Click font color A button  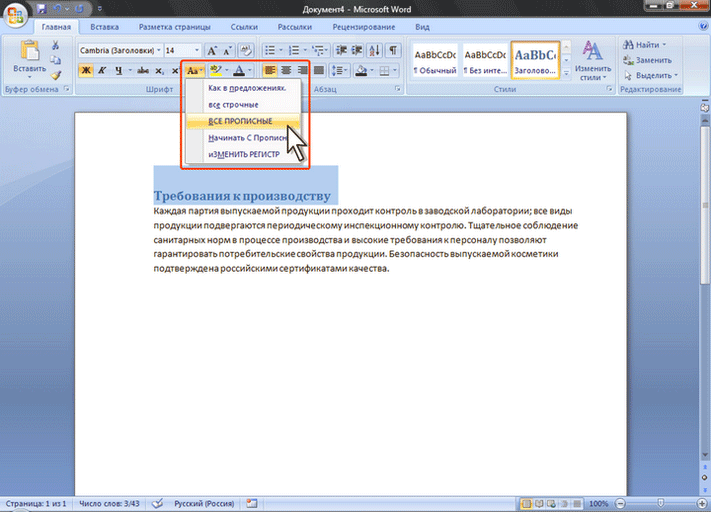click(239, 70)
